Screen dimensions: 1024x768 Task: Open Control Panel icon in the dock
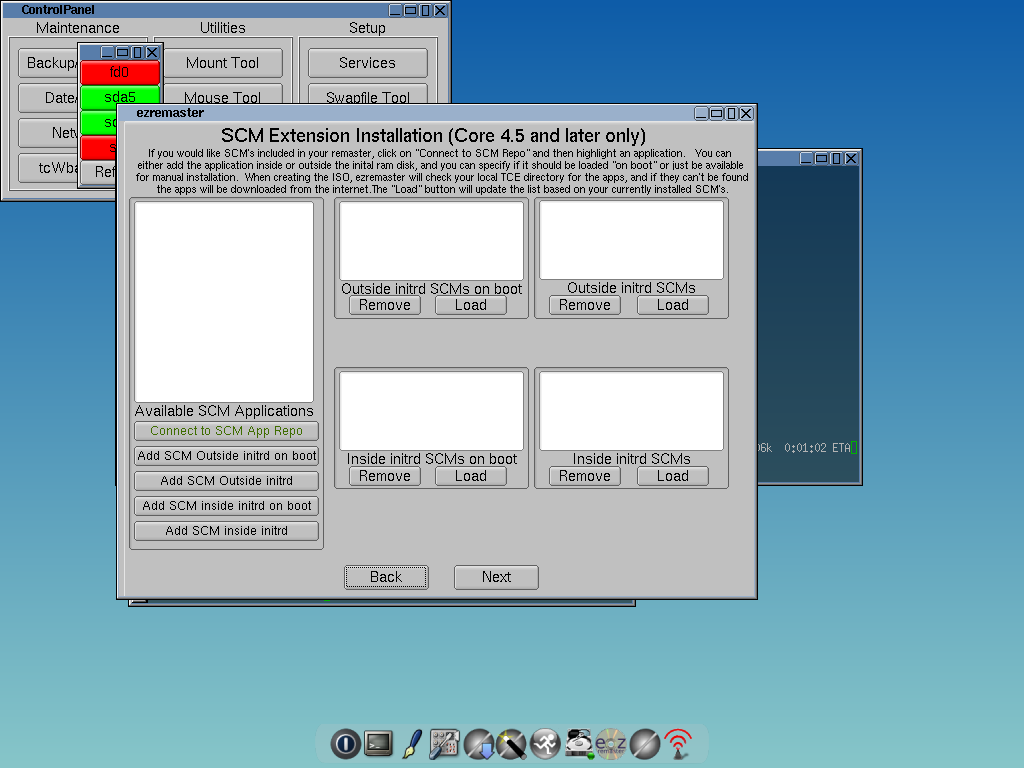(444, 743)
